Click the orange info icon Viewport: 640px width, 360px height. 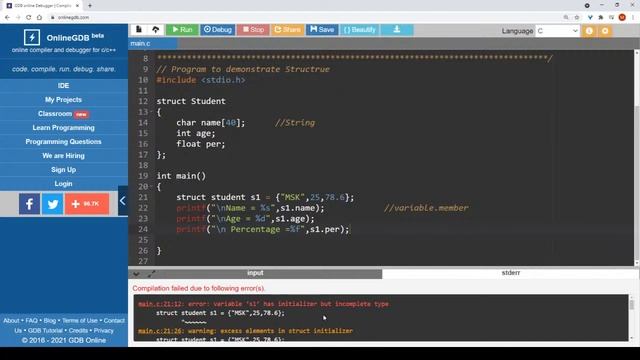589,31
